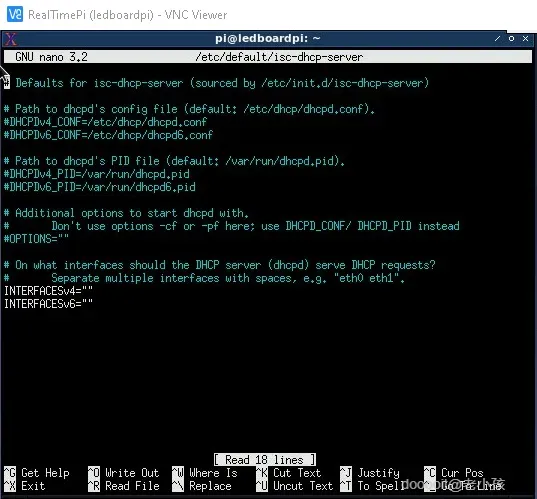
Task: Click the #OPTIONS="" line
Action: click(36, 239)
